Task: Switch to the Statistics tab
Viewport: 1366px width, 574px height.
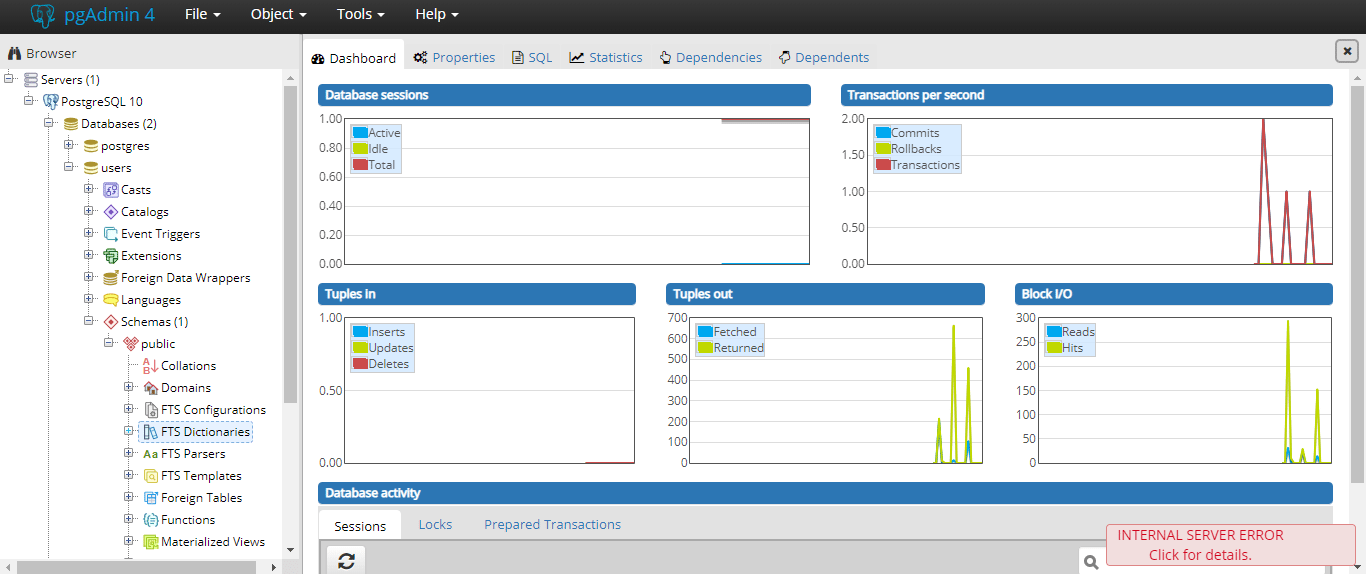Action: point(606,58)
